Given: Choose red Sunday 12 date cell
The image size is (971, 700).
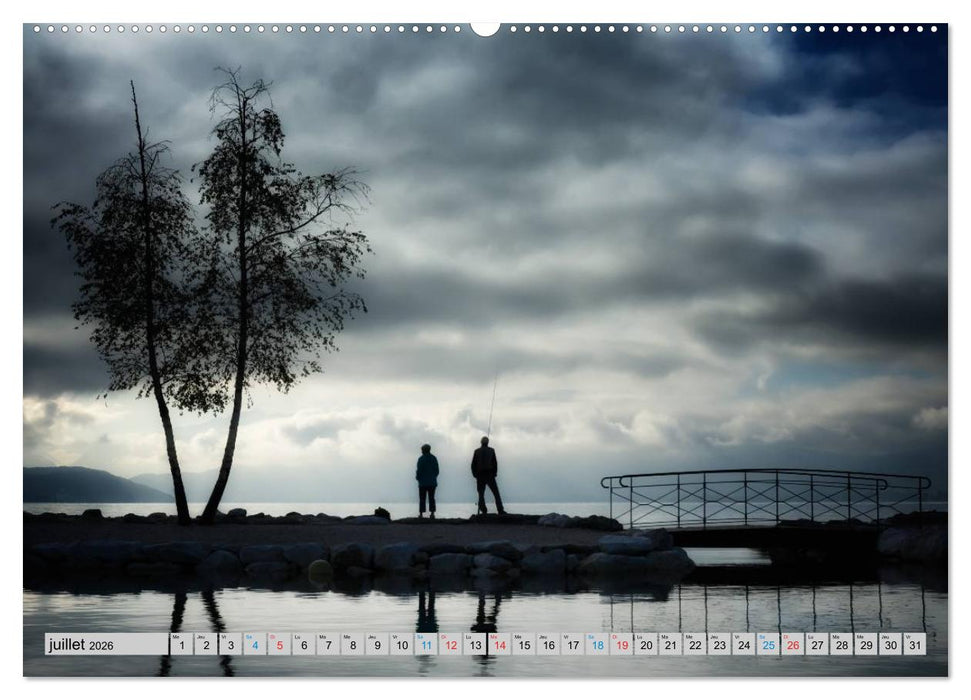Looking at the screenshot, I should click(450, 645).
